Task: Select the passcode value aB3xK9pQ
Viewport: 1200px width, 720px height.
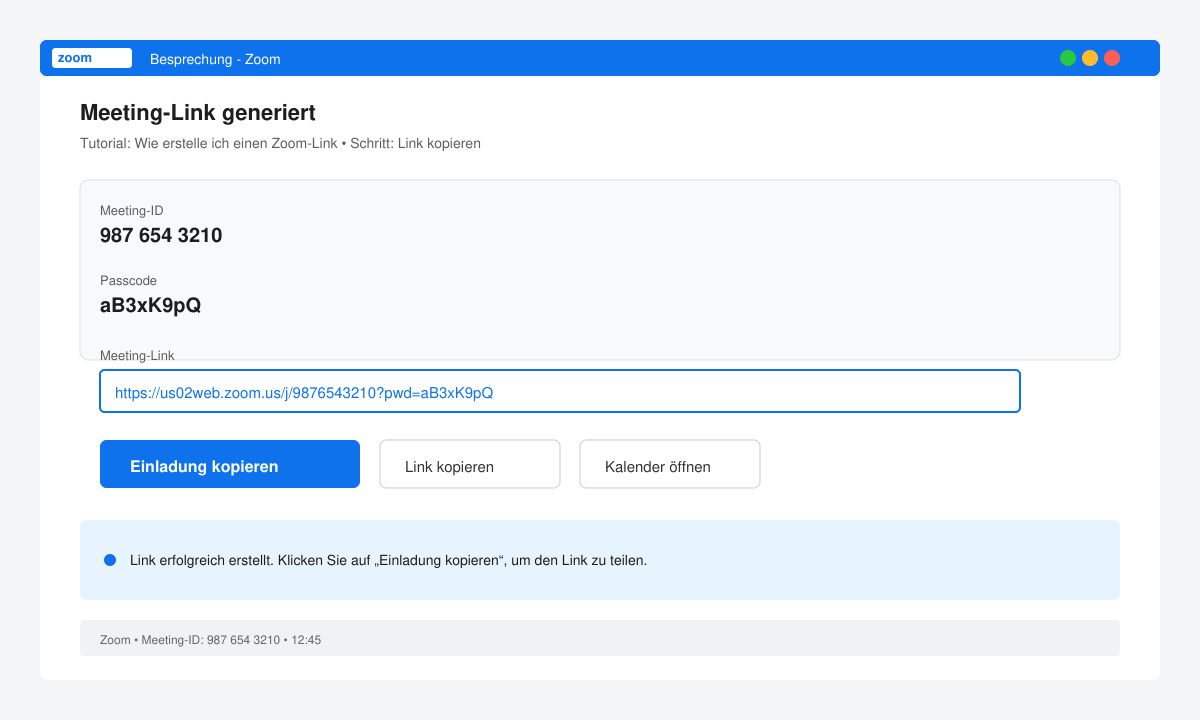Action: click(x=151, y=306)
